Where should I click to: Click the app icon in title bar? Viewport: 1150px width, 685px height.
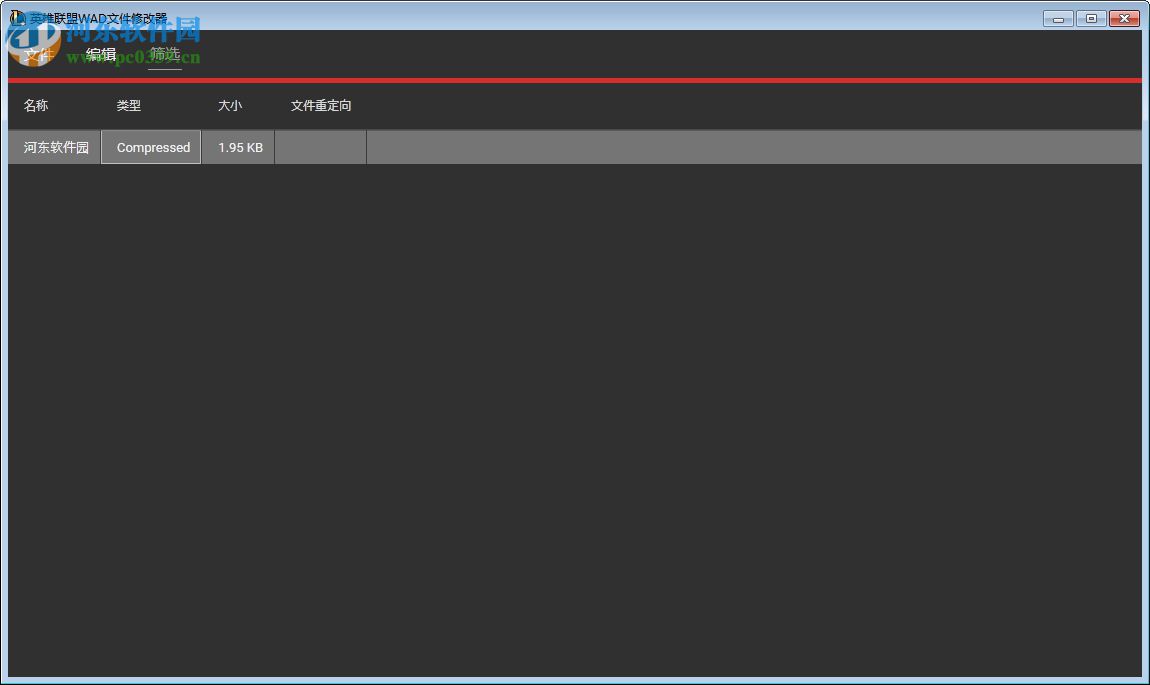(x=18, y=18)
